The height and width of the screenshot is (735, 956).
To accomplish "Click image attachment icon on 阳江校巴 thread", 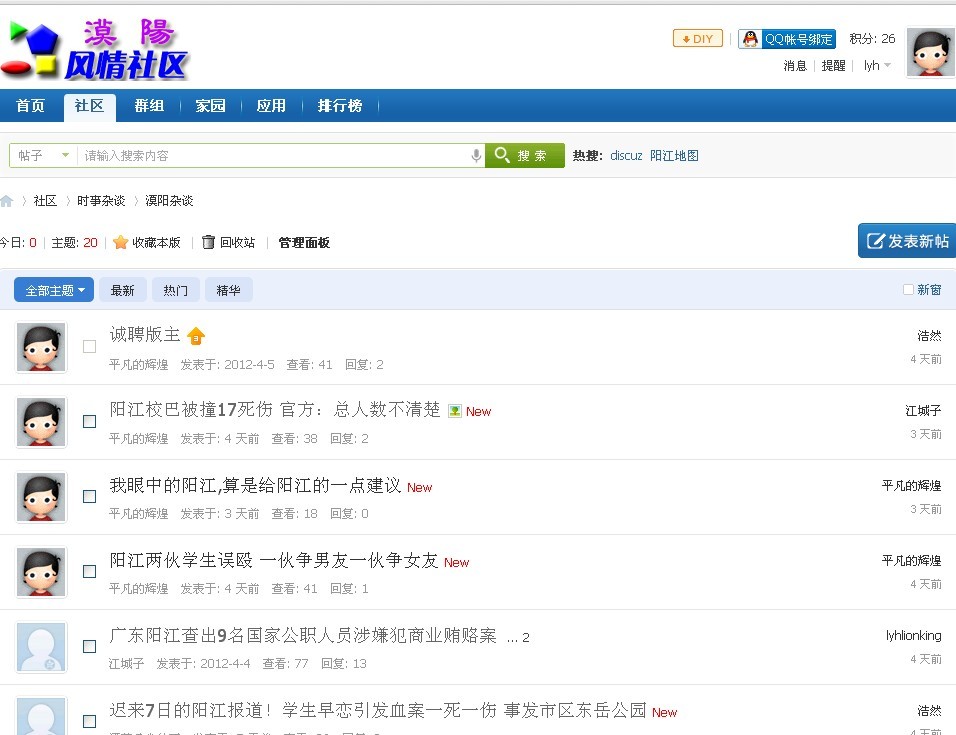I will (455, 411).
